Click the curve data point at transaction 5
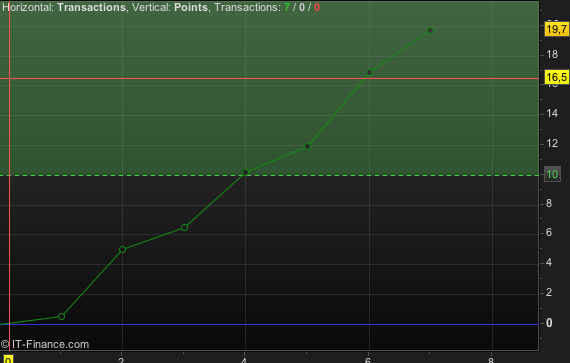570x363 pixels. 307,146
